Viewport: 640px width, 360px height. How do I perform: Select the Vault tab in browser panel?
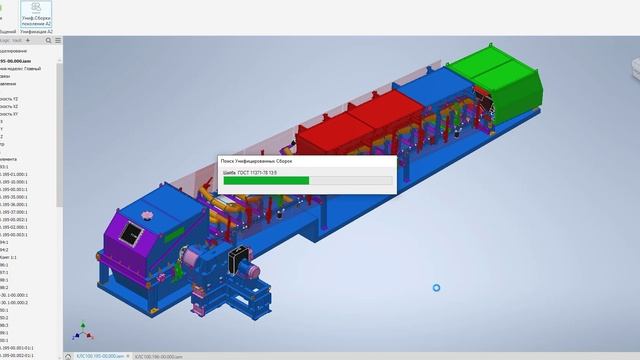pyautogui.click(x=17, y=40)
